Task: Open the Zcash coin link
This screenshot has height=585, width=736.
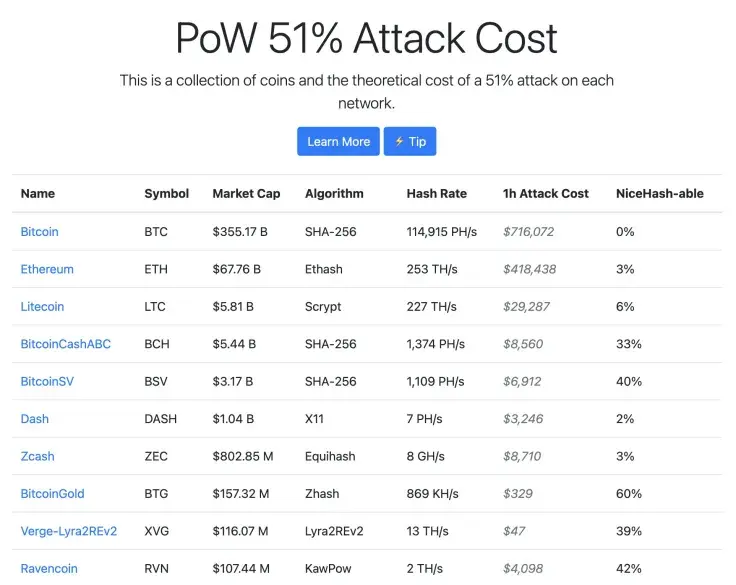Action: coord(38,456)
